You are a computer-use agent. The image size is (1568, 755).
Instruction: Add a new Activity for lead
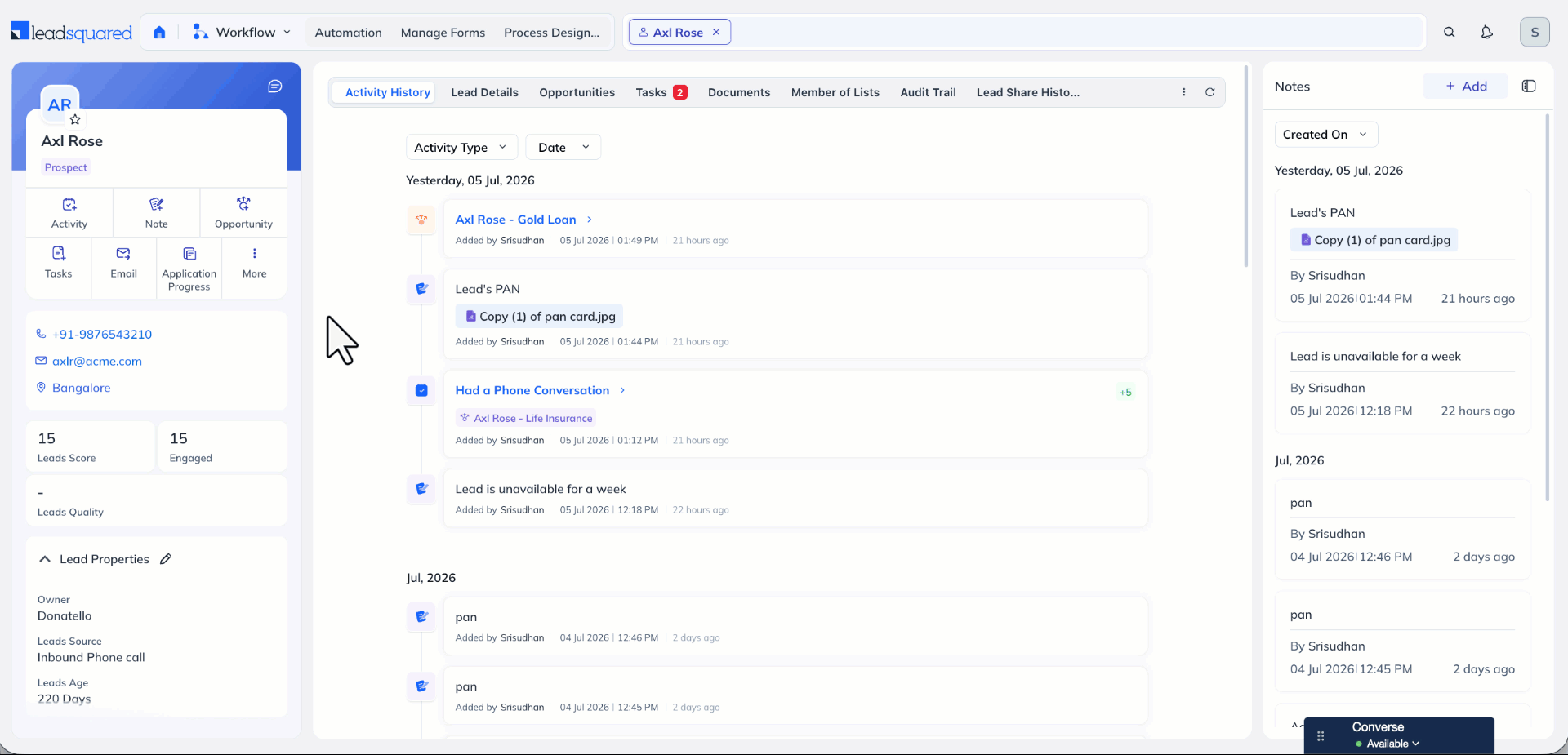[69, 212]
